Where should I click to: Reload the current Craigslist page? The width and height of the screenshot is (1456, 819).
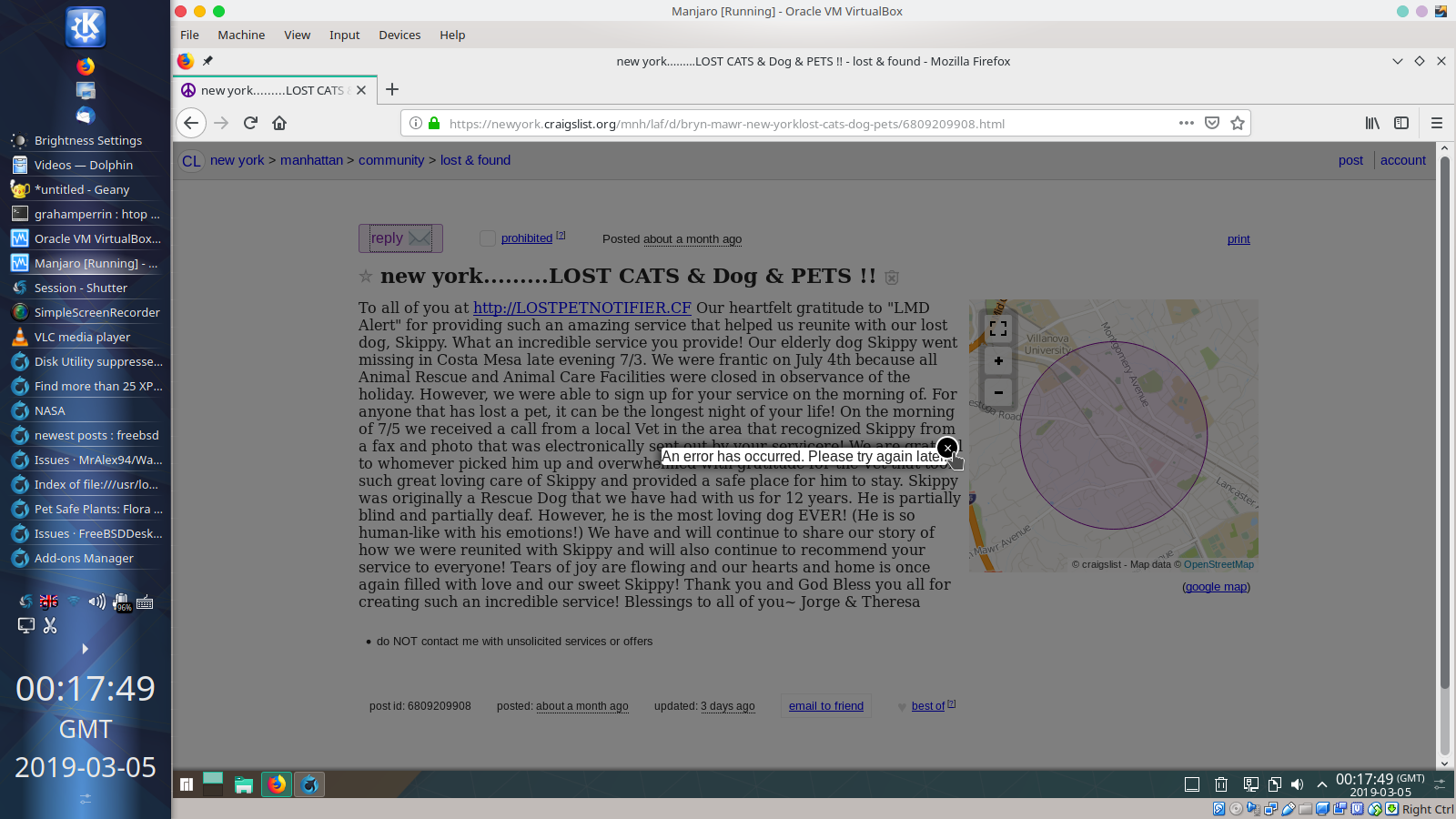(x=250, y=123)
